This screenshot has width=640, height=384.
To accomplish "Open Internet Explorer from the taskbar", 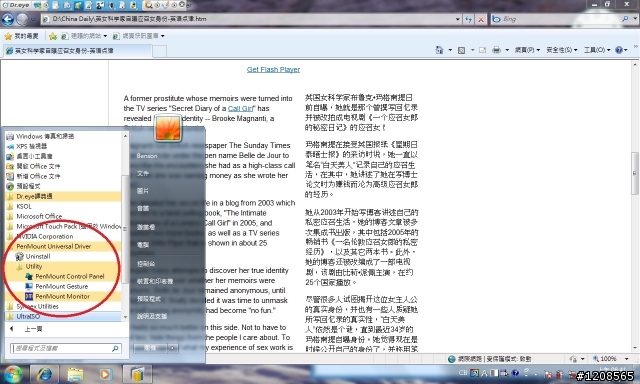I will tap(45, 374).
